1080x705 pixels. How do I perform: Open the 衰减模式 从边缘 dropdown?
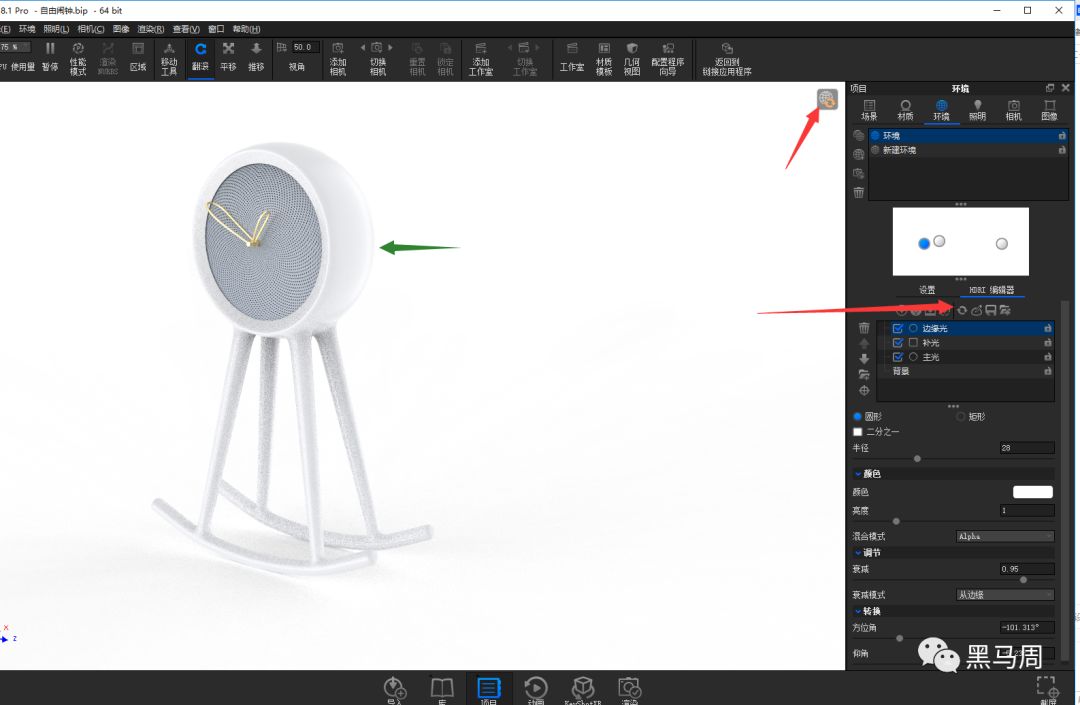[x=1005, y=595]
